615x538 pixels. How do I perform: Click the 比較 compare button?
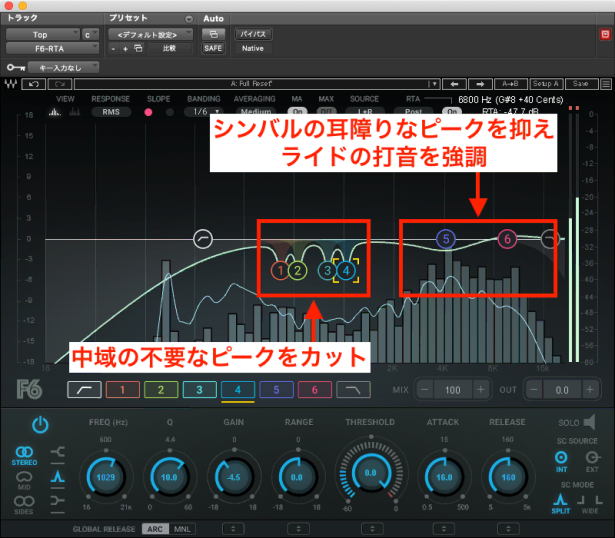pos(169,48)
